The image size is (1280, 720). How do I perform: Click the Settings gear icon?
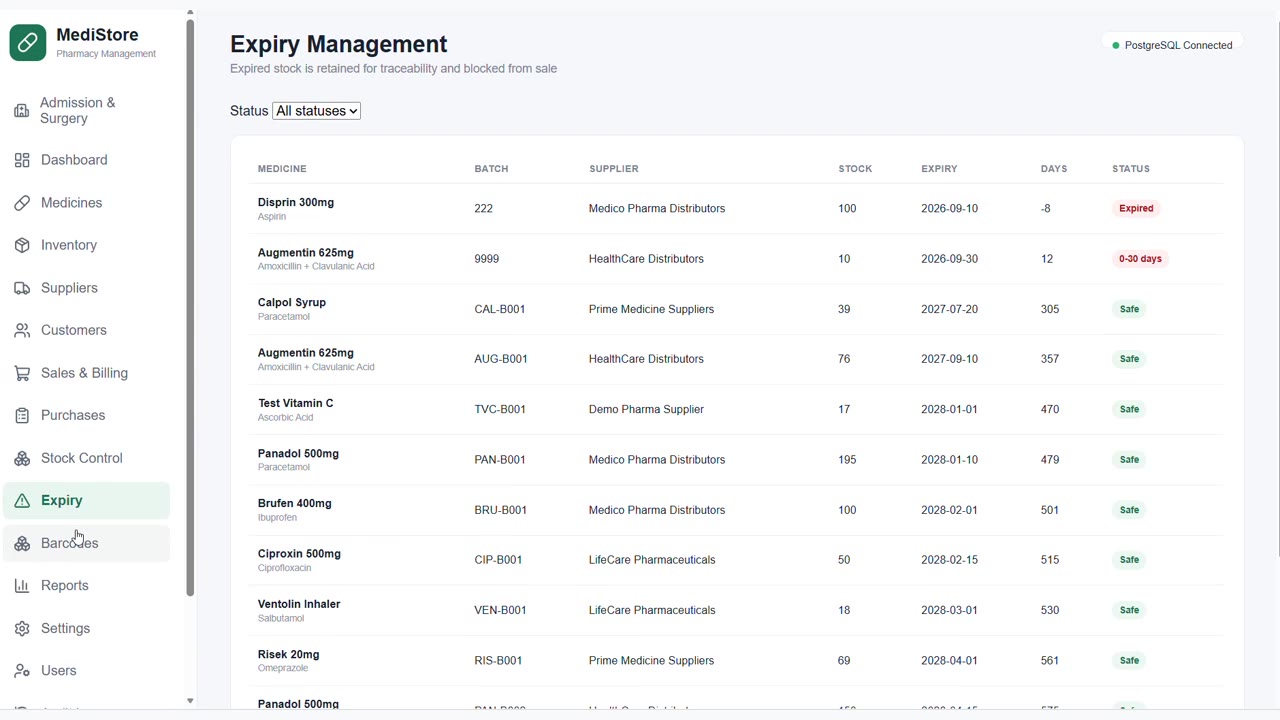point(22,628)
